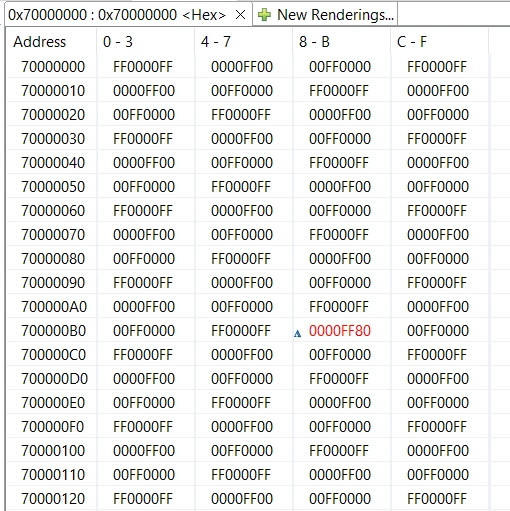Select 4-7 value in row 70000080
The width and height of the screenshot is (510, 511).
241,259
